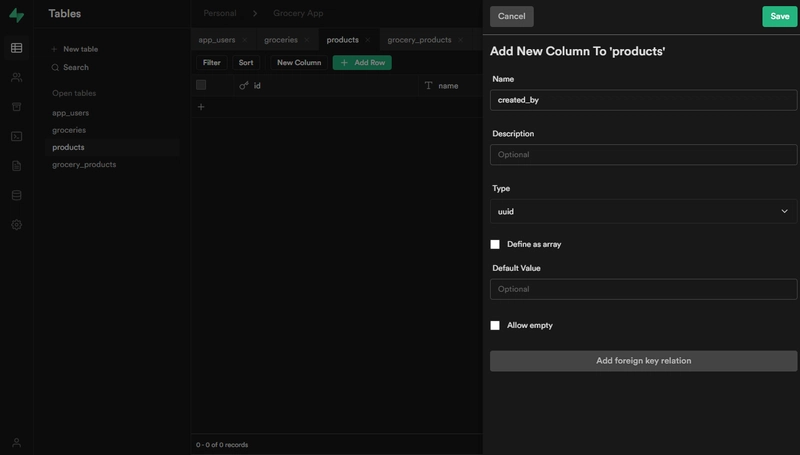Close the products tab with its x
Screen dimensions: 800x455
click(x=367, y=40)
